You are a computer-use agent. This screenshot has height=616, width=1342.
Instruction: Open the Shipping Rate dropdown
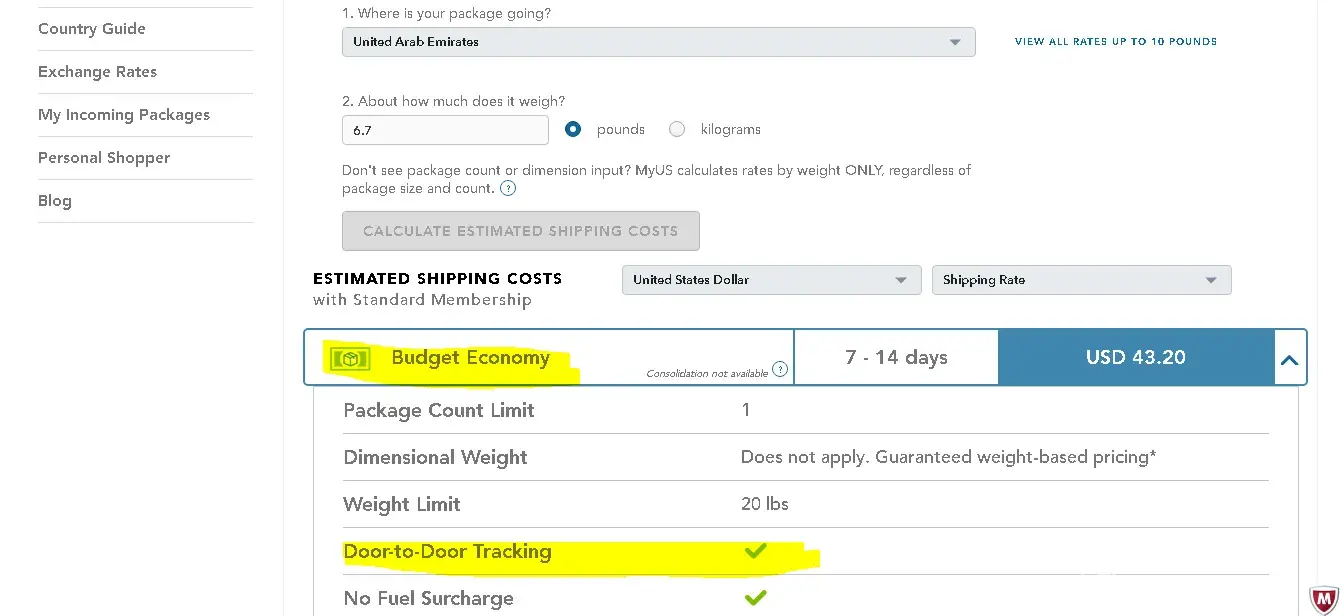pos(1080,280)
